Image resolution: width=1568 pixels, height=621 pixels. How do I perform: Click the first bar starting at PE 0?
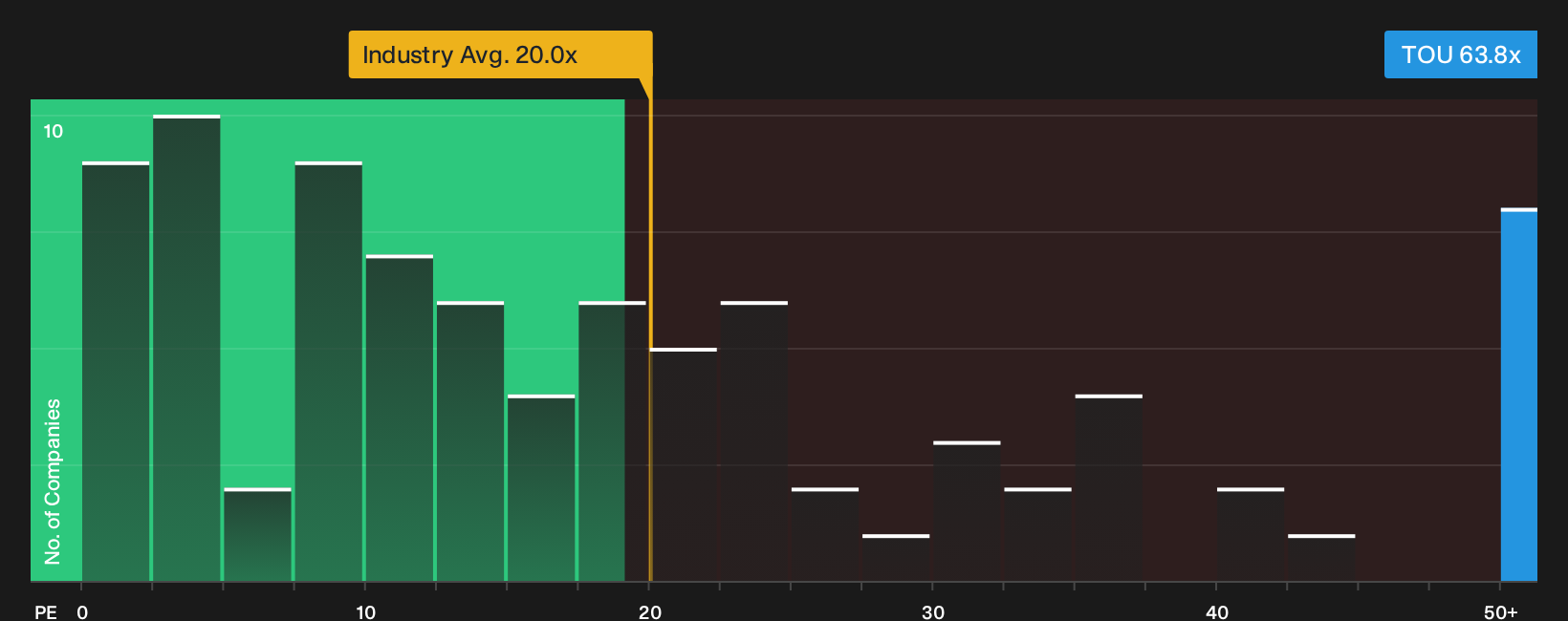click(116, 372)
